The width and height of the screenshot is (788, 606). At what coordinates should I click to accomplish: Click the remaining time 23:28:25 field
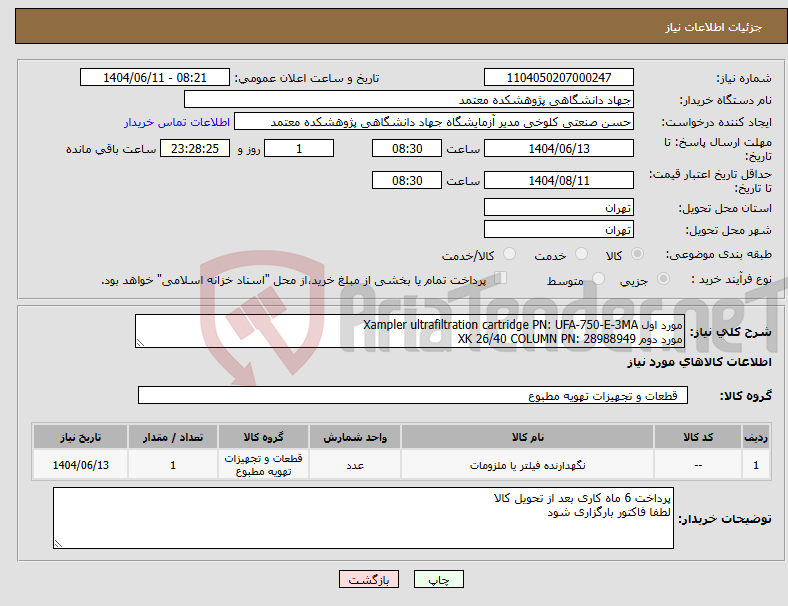point(195,148)
